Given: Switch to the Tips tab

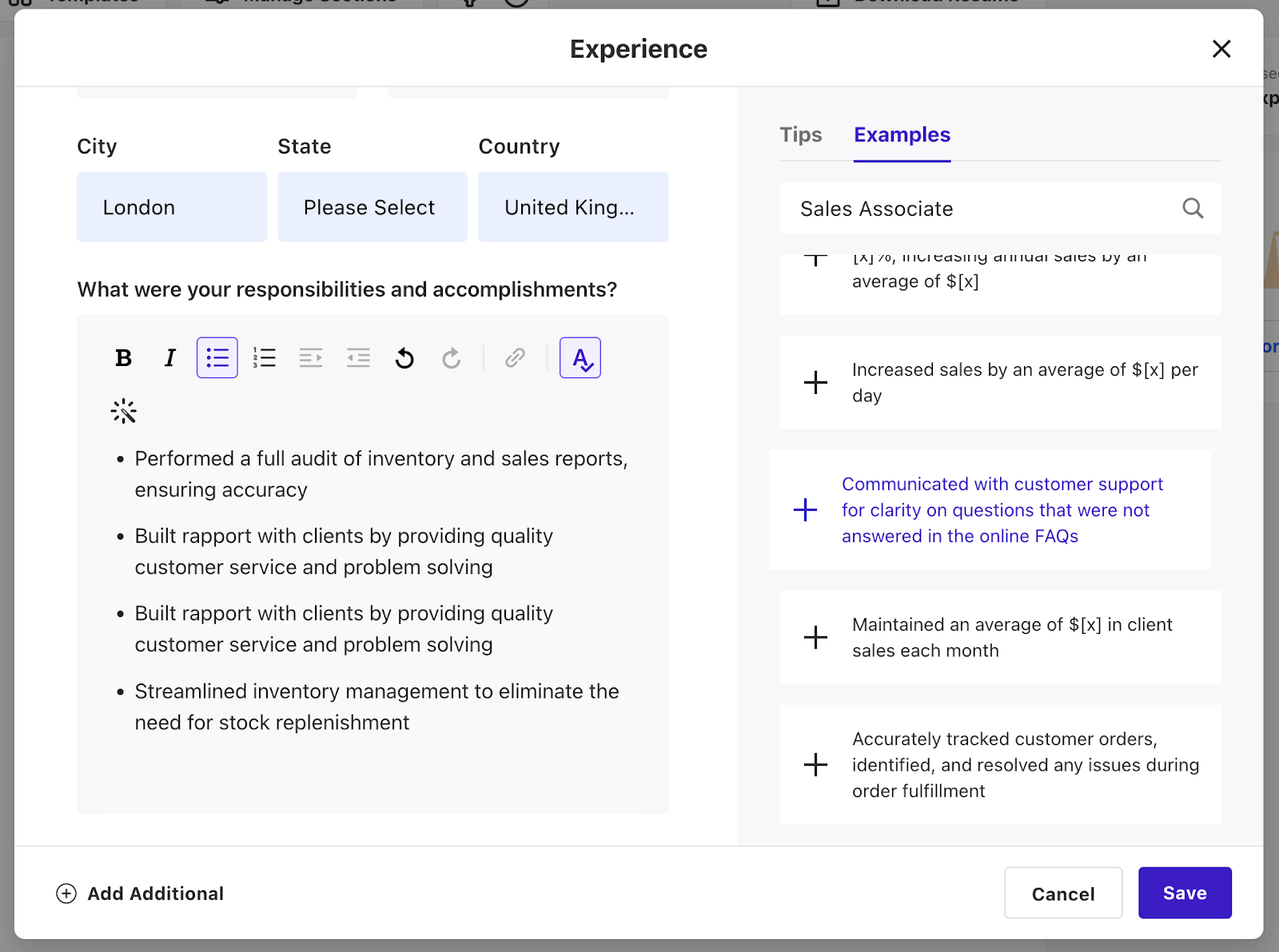Looking at the screenshot, I should [x=801, y=134].
